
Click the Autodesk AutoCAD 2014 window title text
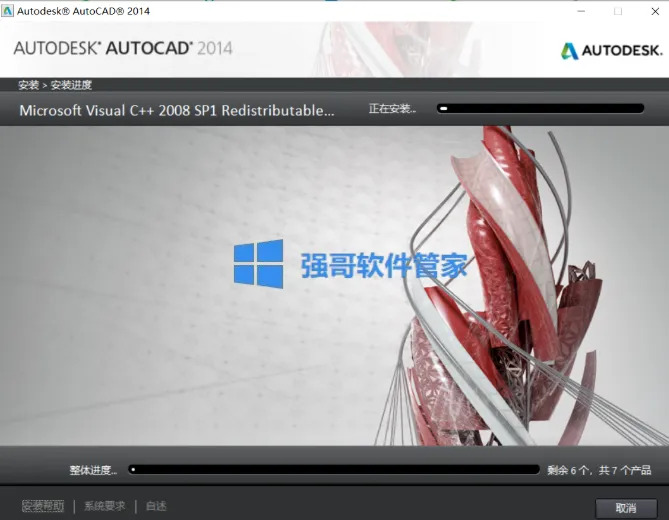point(83,11)
